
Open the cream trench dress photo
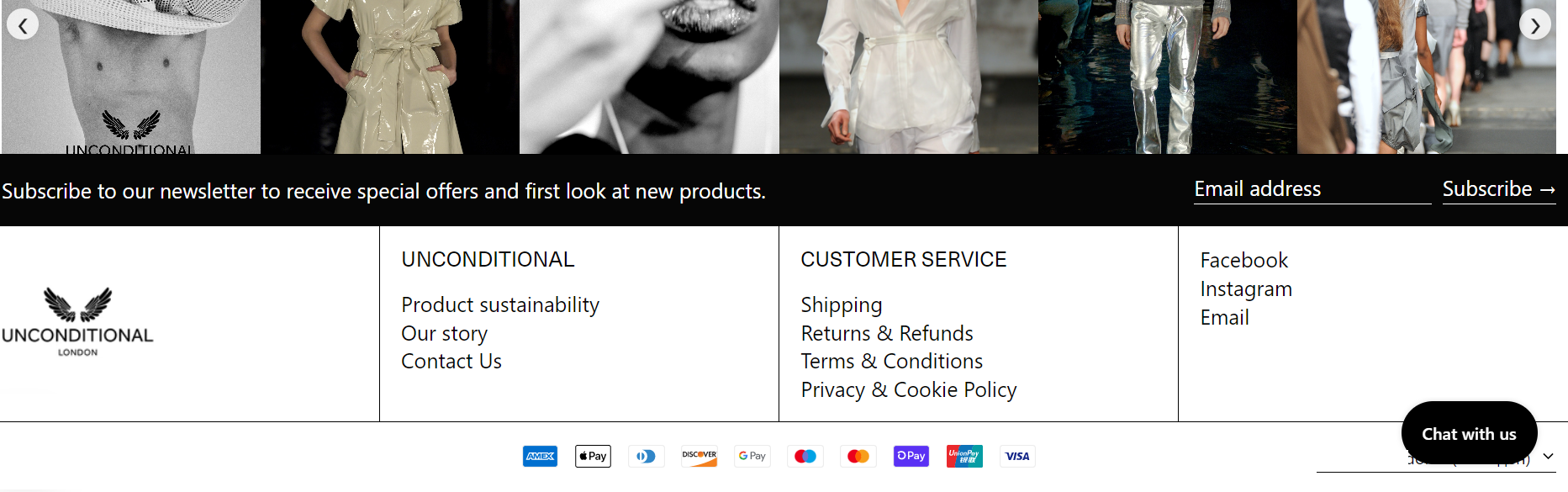[390, 77]
